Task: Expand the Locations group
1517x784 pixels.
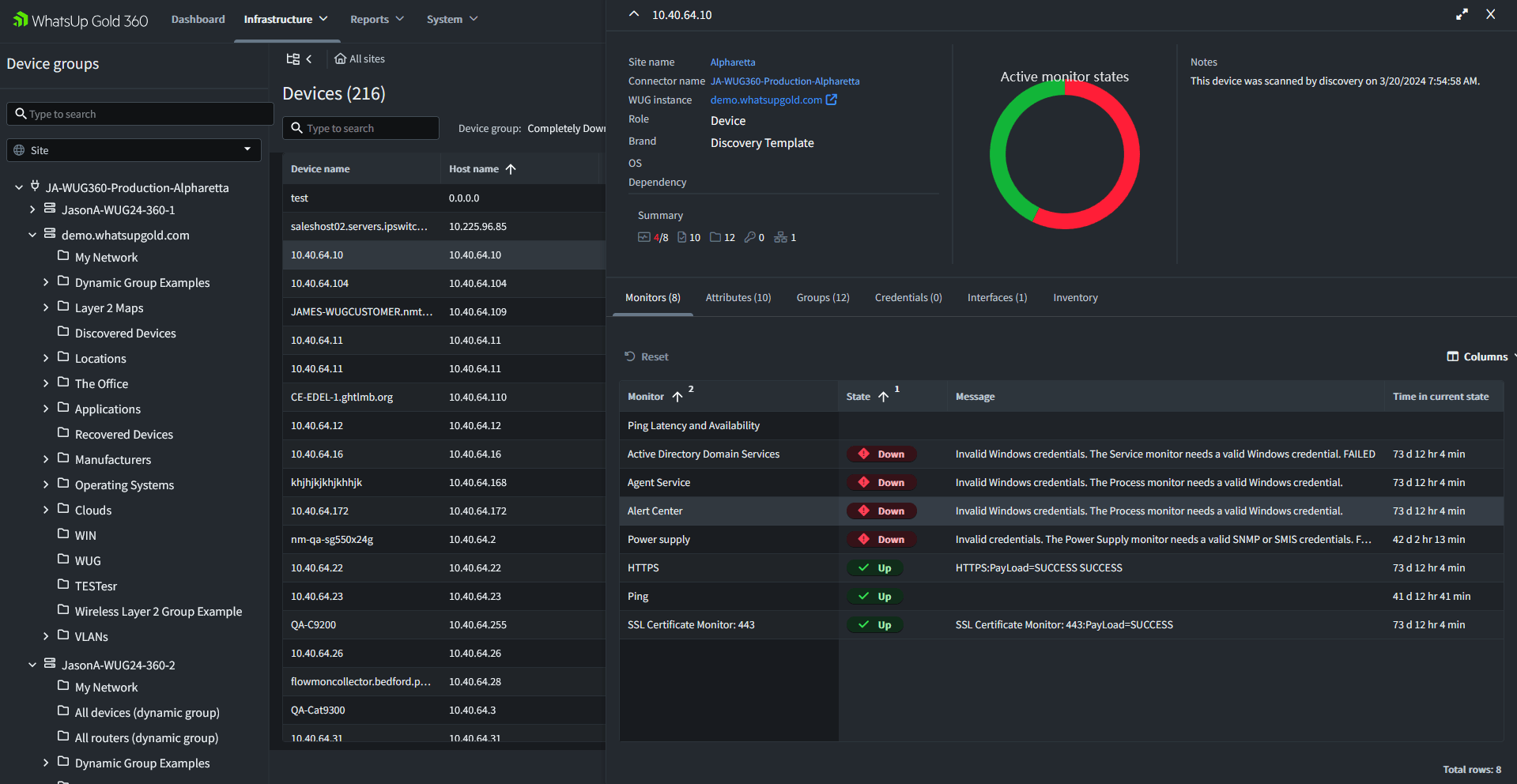Action: [46, 359]
